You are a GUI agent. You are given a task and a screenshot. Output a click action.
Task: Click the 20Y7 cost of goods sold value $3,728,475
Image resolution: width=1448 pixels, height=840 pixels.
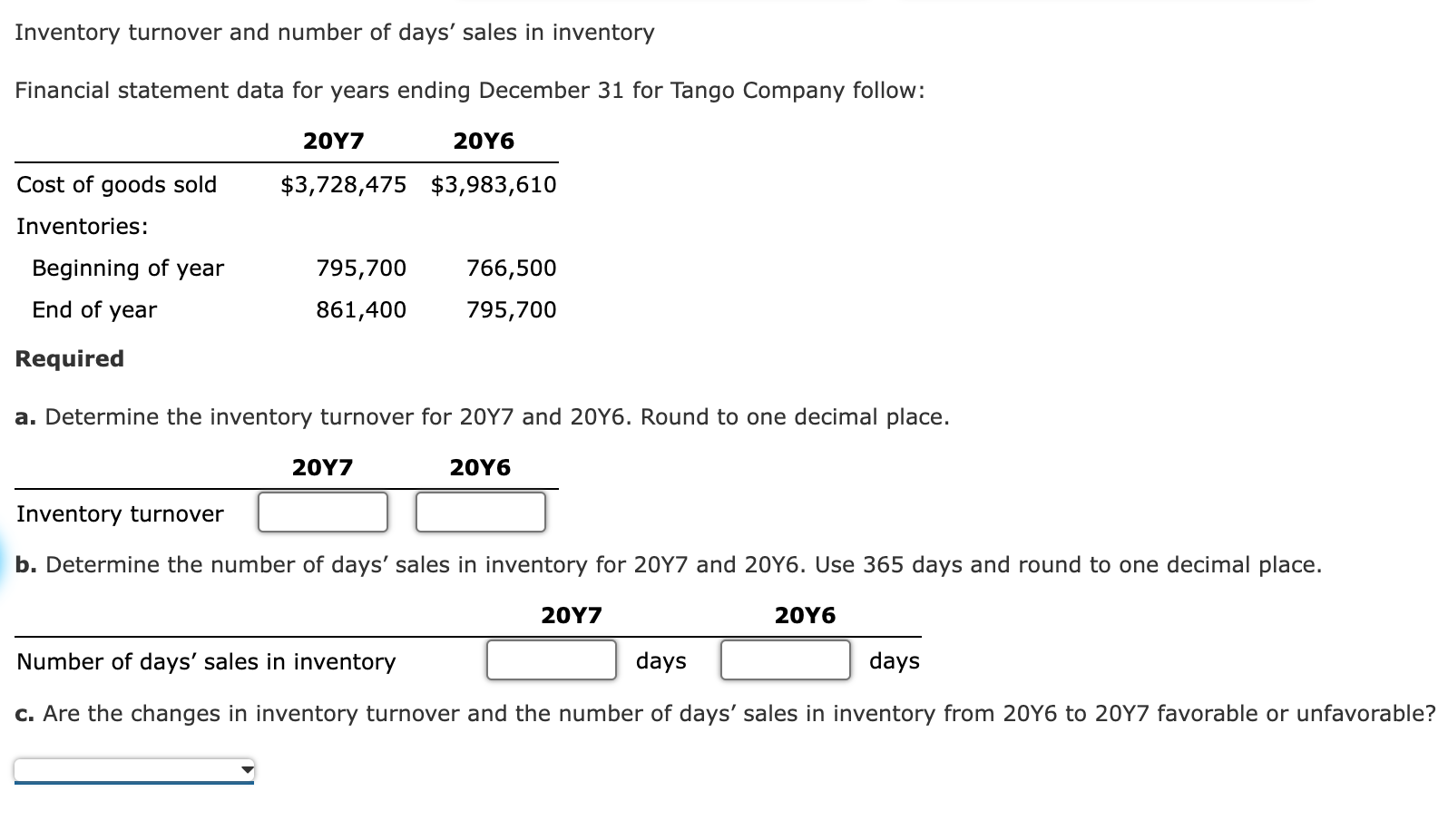(x=344, y=184)
